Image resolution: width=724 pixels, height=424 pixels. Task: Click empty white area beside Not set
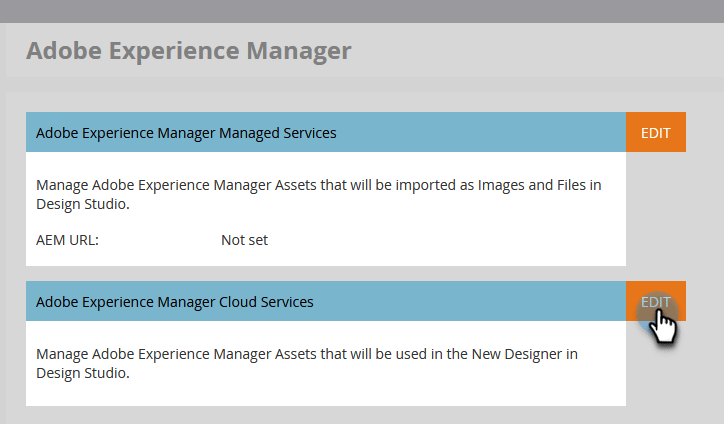(x=443, y=240)
